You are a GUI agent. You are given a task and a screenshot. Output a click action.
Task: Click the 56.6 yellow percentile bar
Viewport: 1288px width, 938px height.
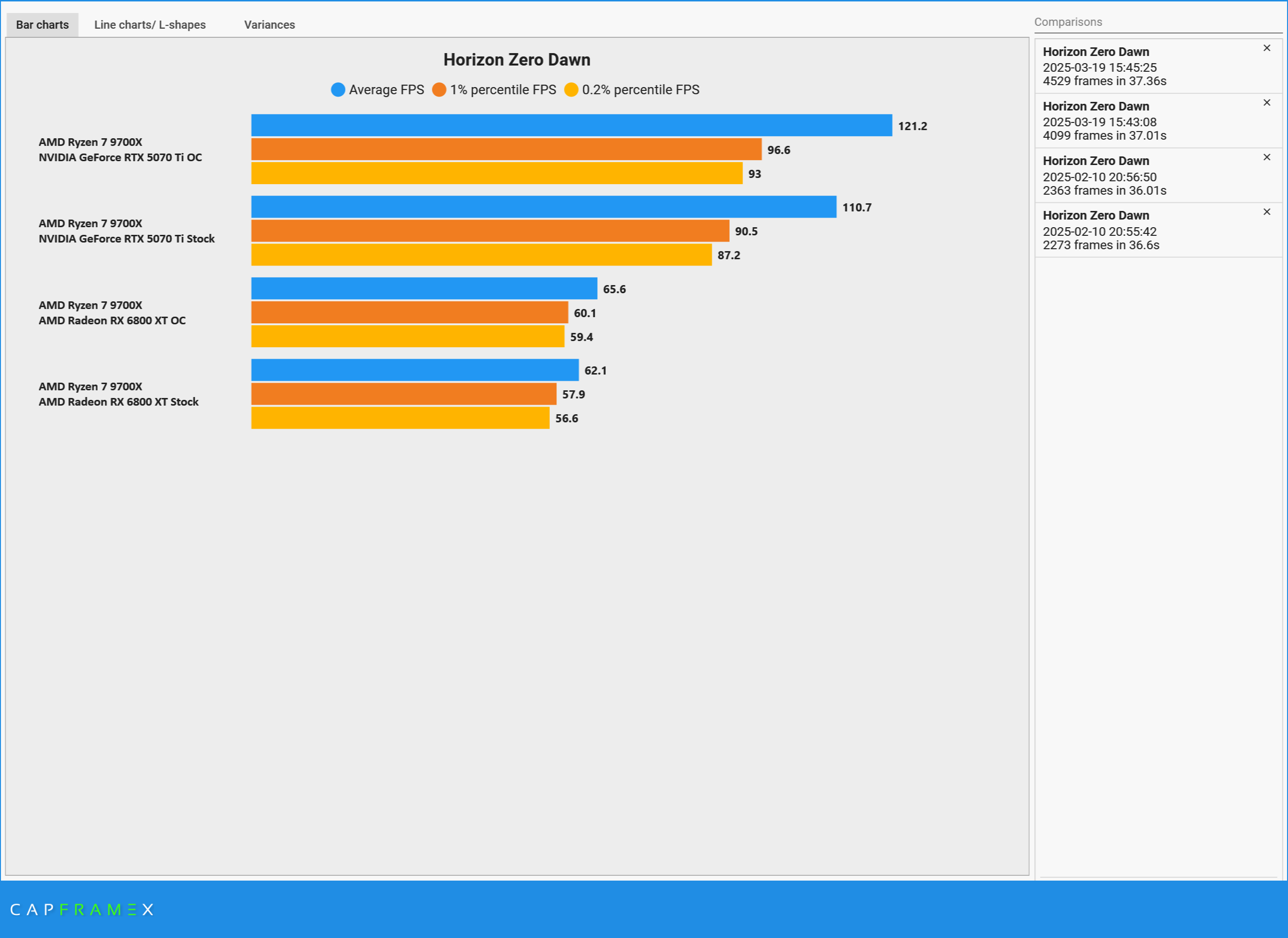tap(400, 418)
